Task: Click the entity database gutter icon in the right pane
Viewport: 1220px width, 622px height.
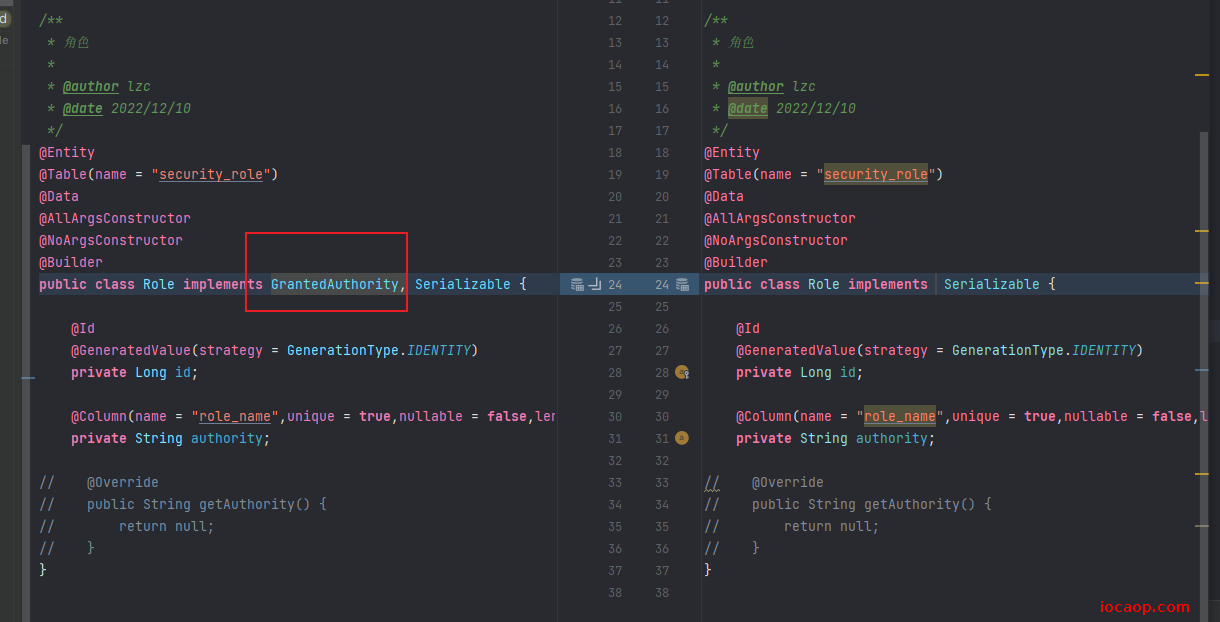Action: click(x=683, y=285)
